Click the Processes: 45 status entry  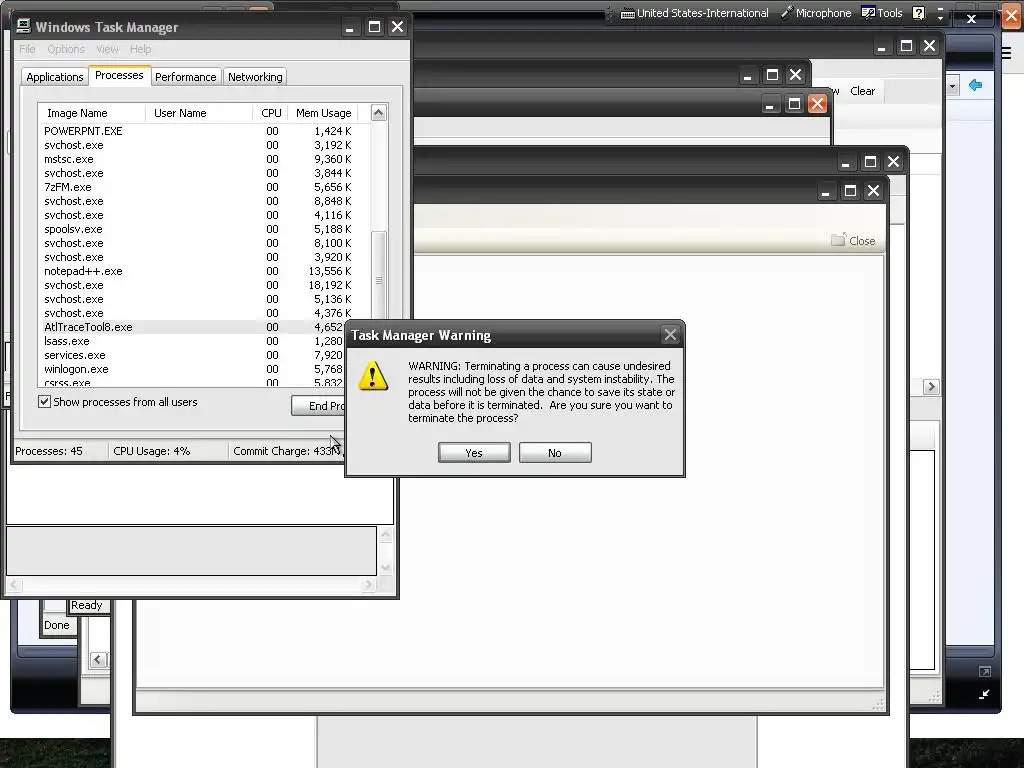49,451
